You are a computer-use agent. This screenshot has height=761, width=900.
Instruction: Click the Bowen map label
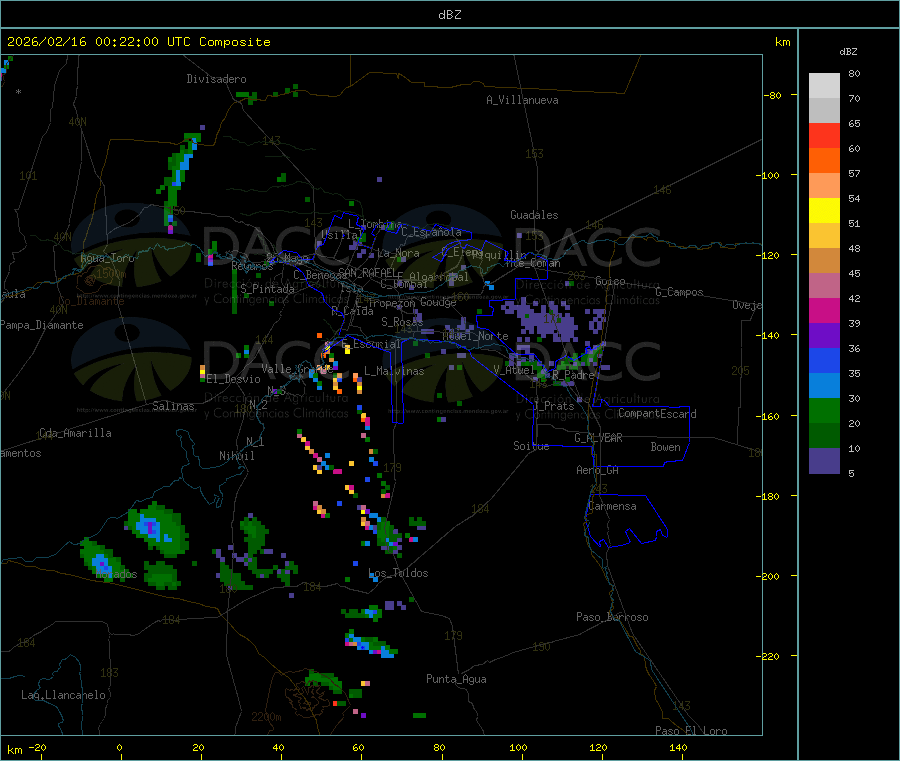666,447
